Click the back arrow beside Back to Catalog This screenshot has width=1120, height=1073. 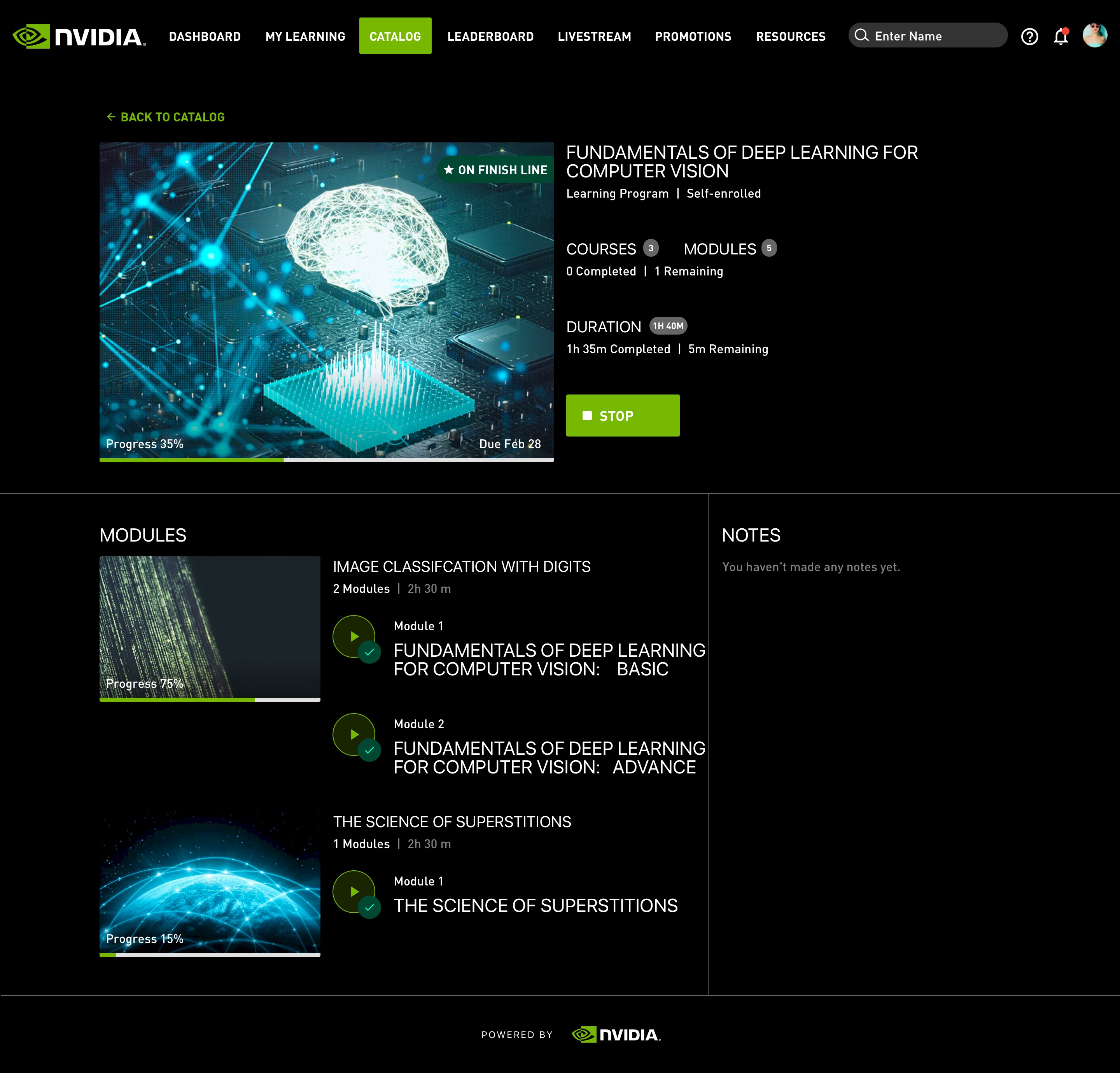111,117
